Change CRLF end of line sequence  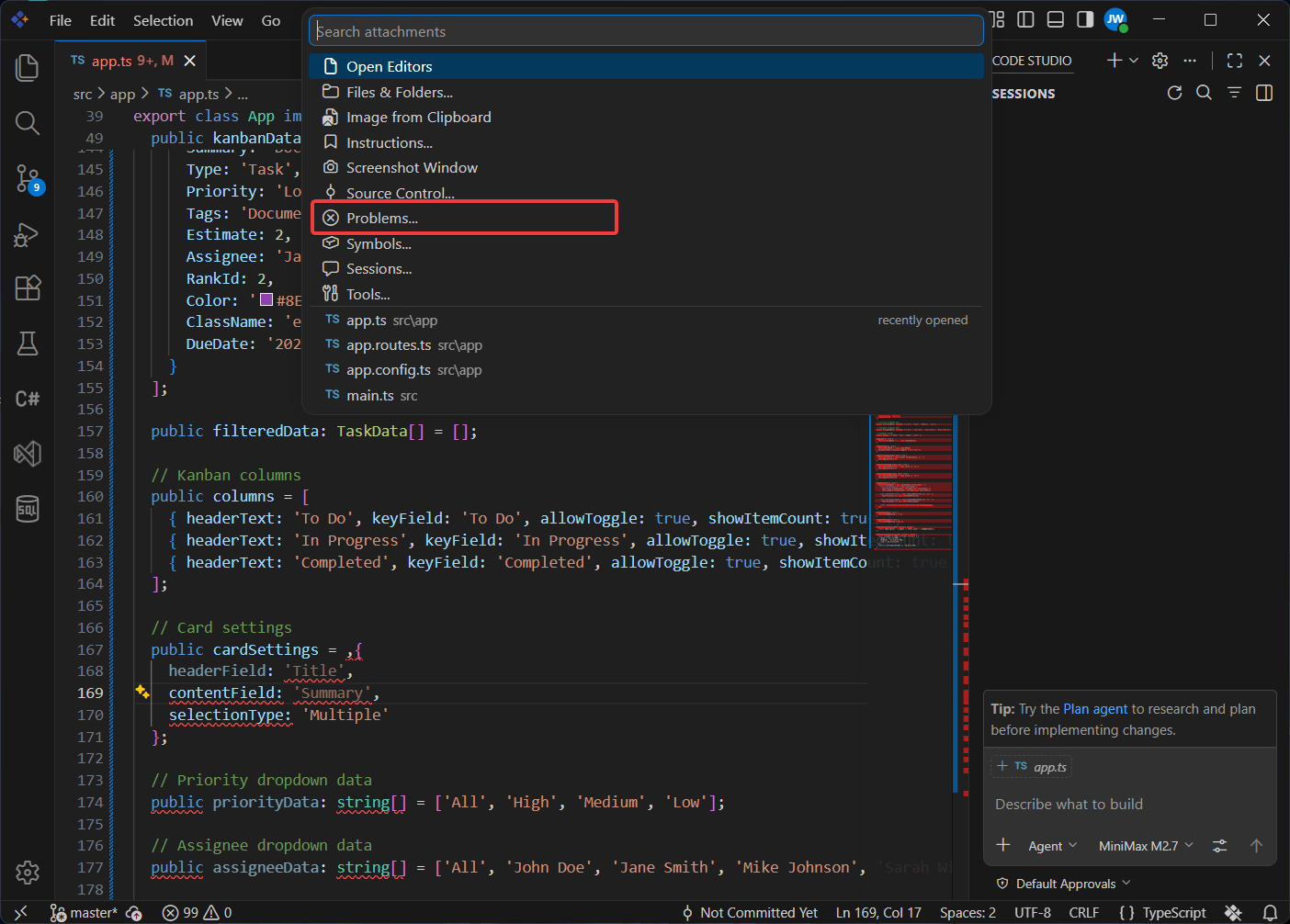pos(1083,913)
